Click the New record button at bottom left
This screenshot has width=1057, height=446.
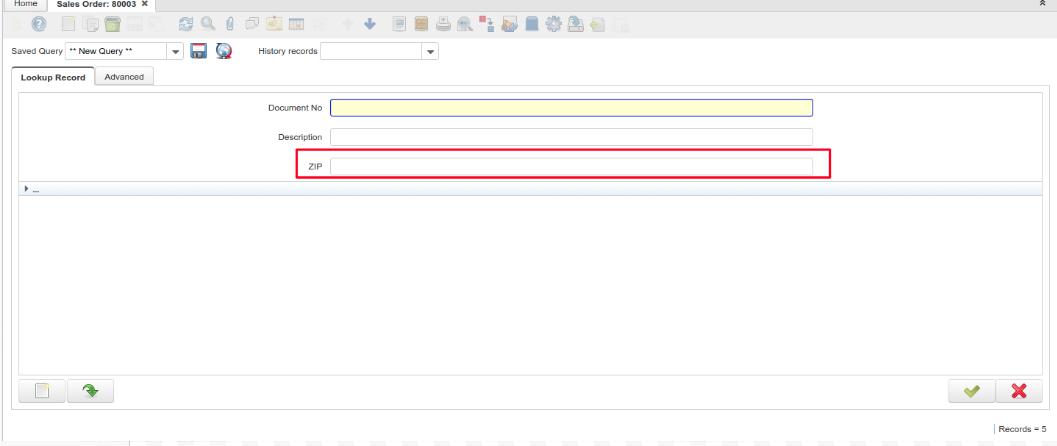(42, 391)
